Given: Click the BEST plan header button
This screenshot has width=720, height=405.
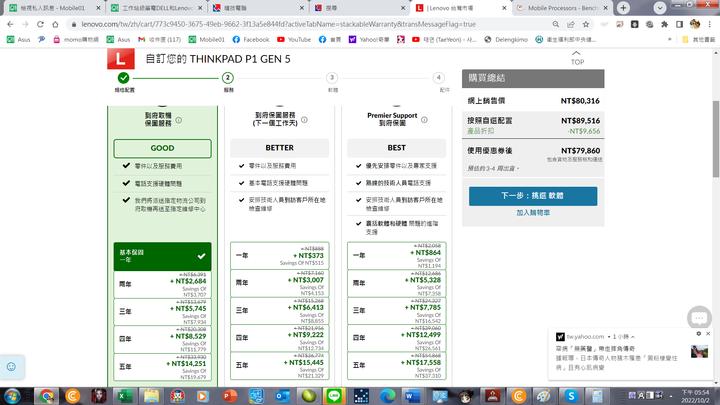Looking at the screenshot, I should point(397,148).
